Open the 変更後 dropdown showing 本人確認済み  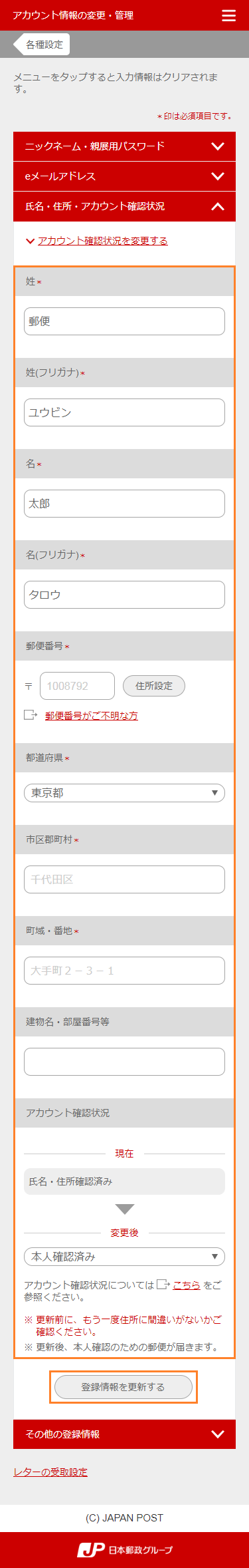[124, 1257]
